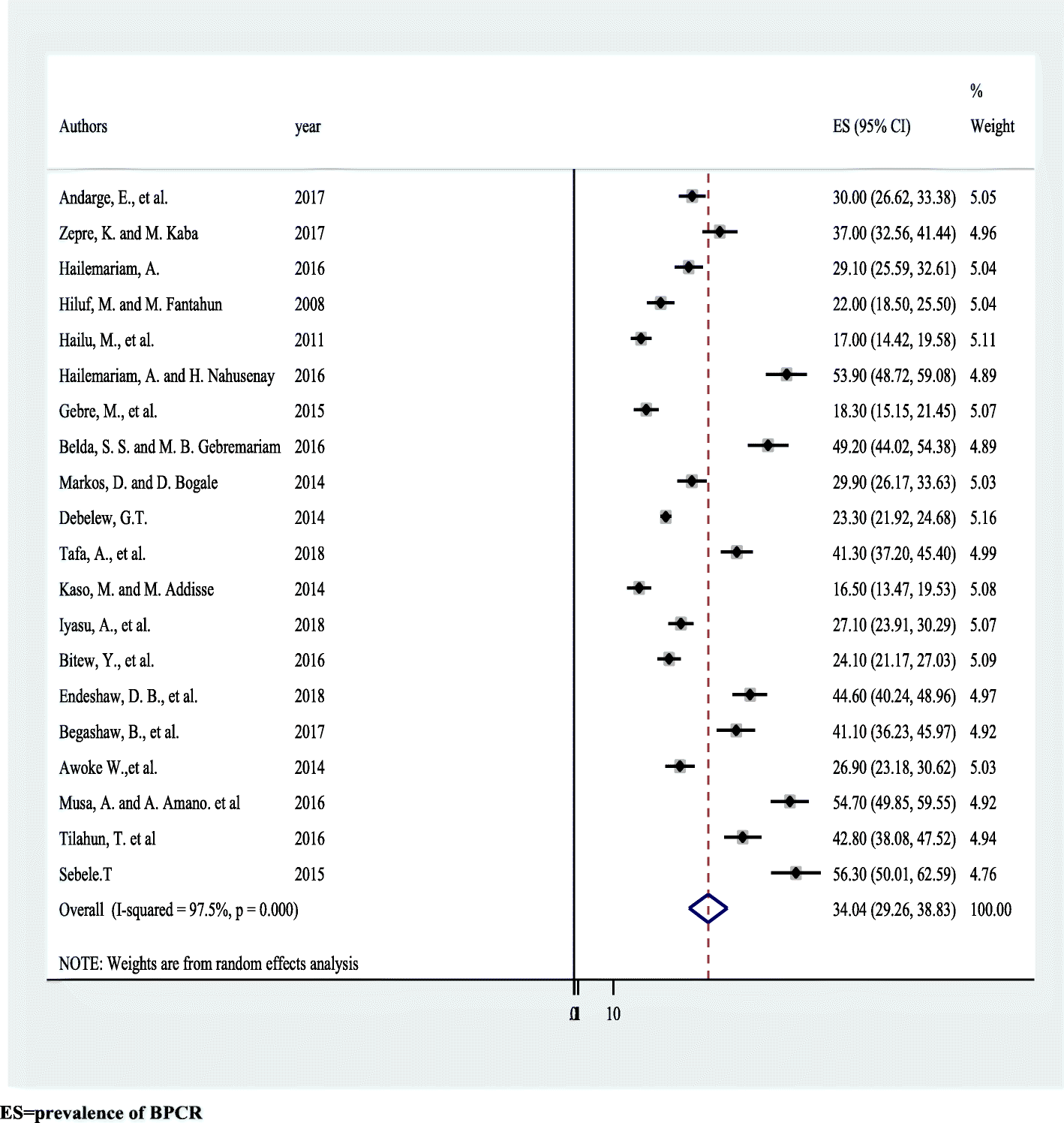Click the weight value "5.16"

pyautogui.click(x=983, y=518)
